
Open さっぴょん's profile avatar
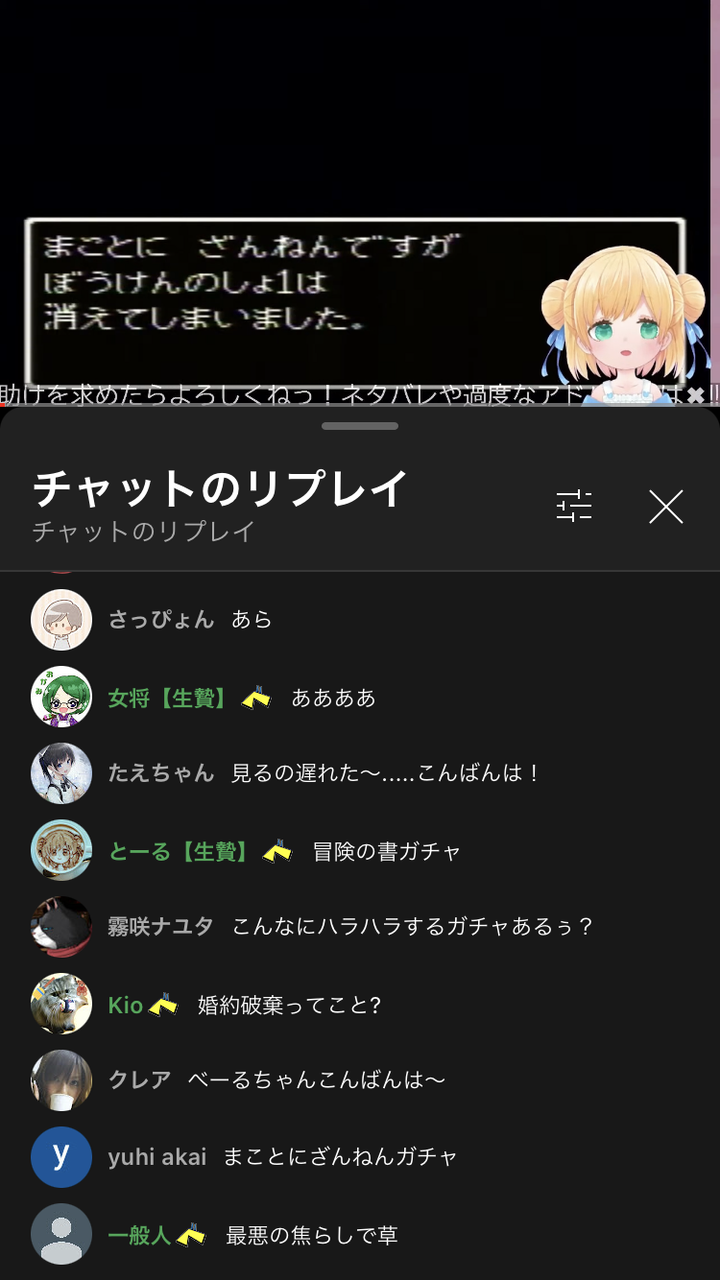(61, 620)
